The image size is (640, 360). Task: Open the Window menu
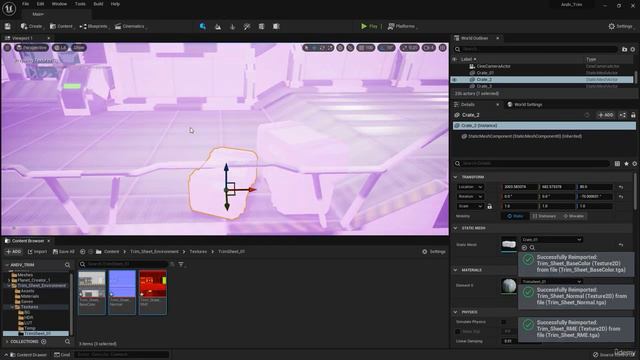click(x=59, y=4)
